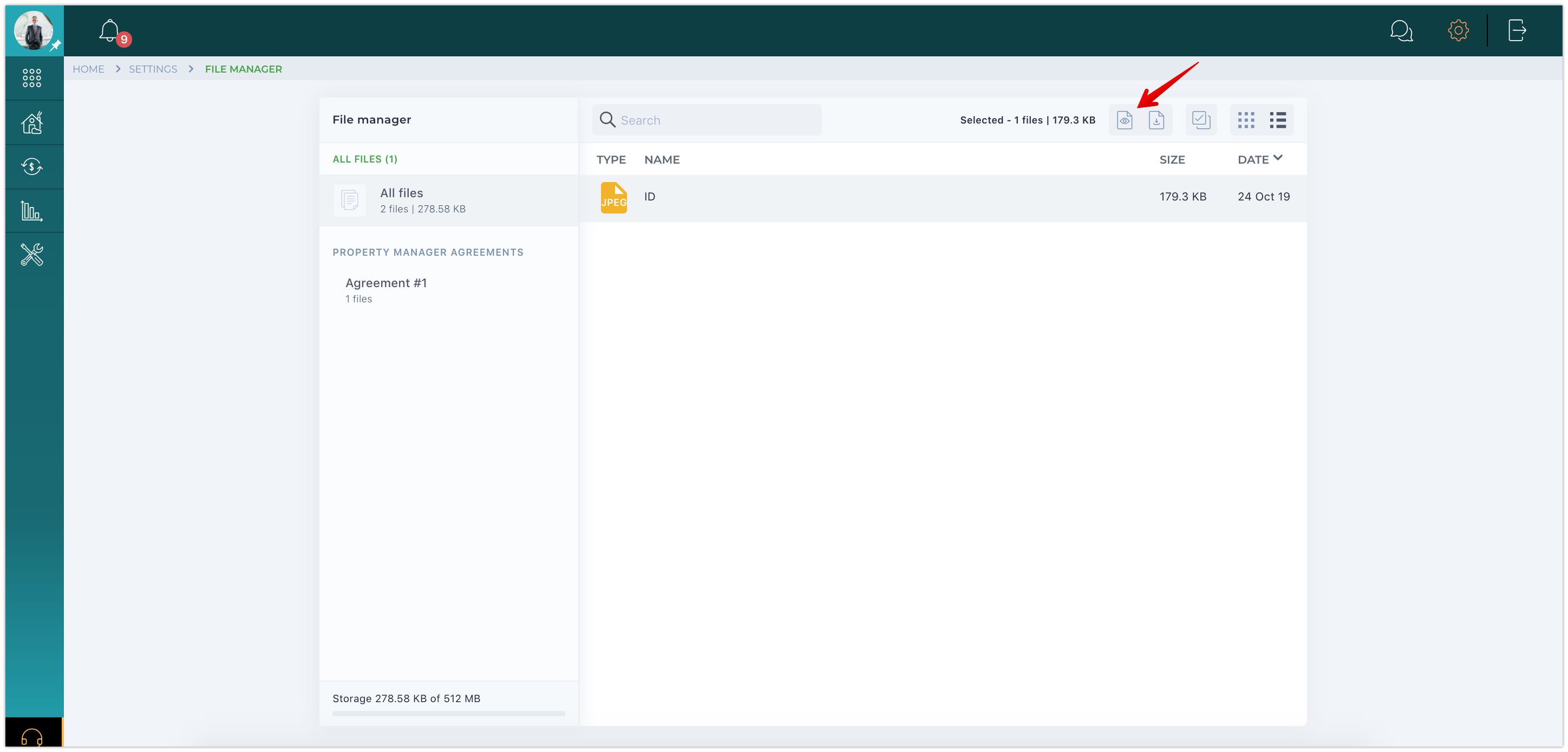Click the Selected - 1 files status text
The height and width of the screenshot is (752, 1568).
[x=1028, y=120]
